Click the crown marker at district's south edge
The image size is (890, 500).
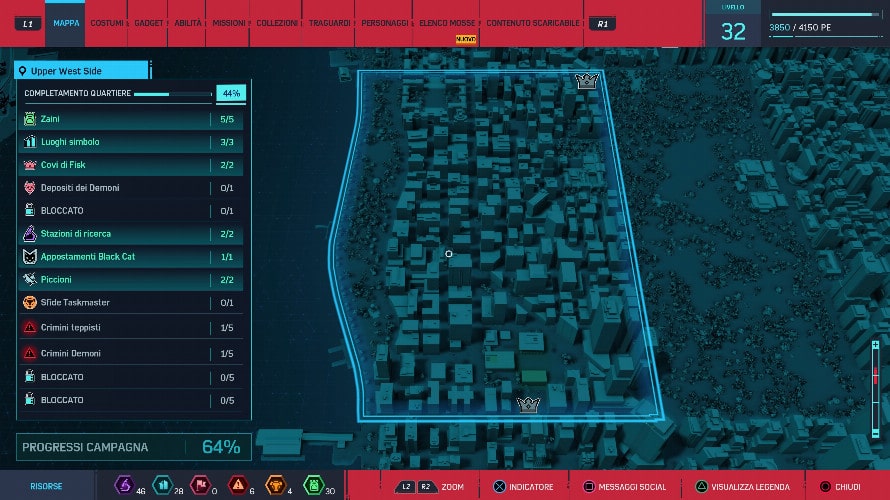pyautogui.click(x=528, y=404)
